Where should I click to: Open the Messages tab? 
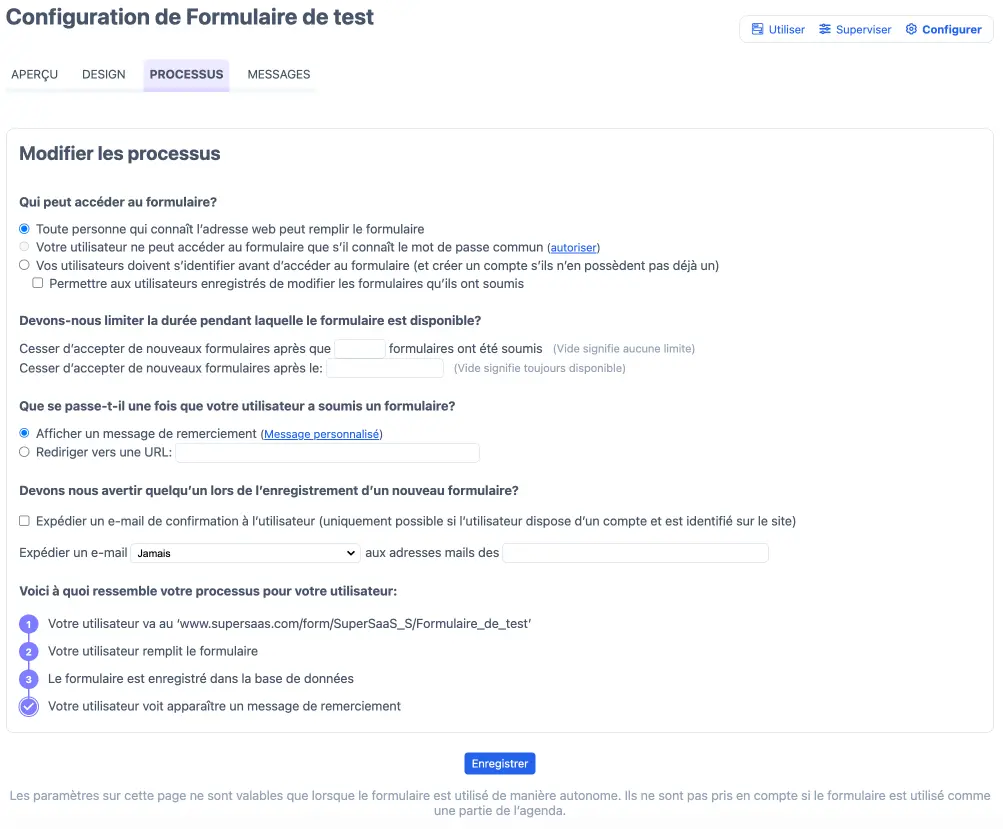pyautogui.click(x=279, y=75)
